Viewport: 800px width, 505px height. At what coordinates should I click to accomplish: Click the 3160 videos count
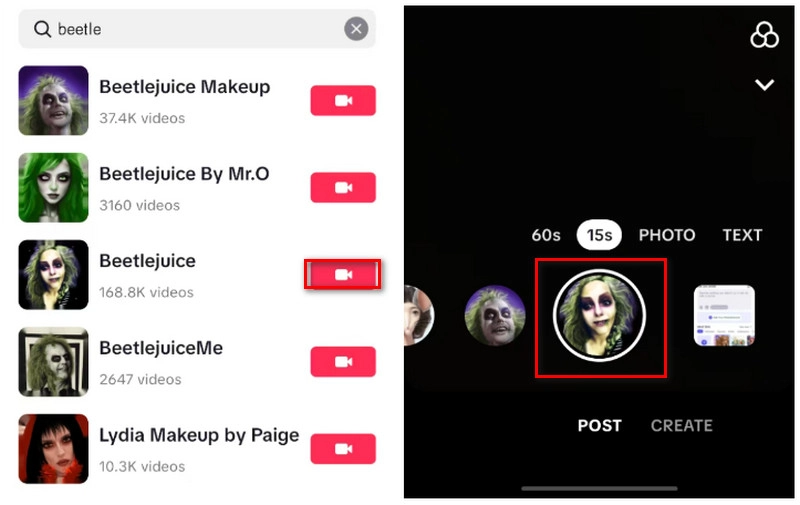coord(139,206)
